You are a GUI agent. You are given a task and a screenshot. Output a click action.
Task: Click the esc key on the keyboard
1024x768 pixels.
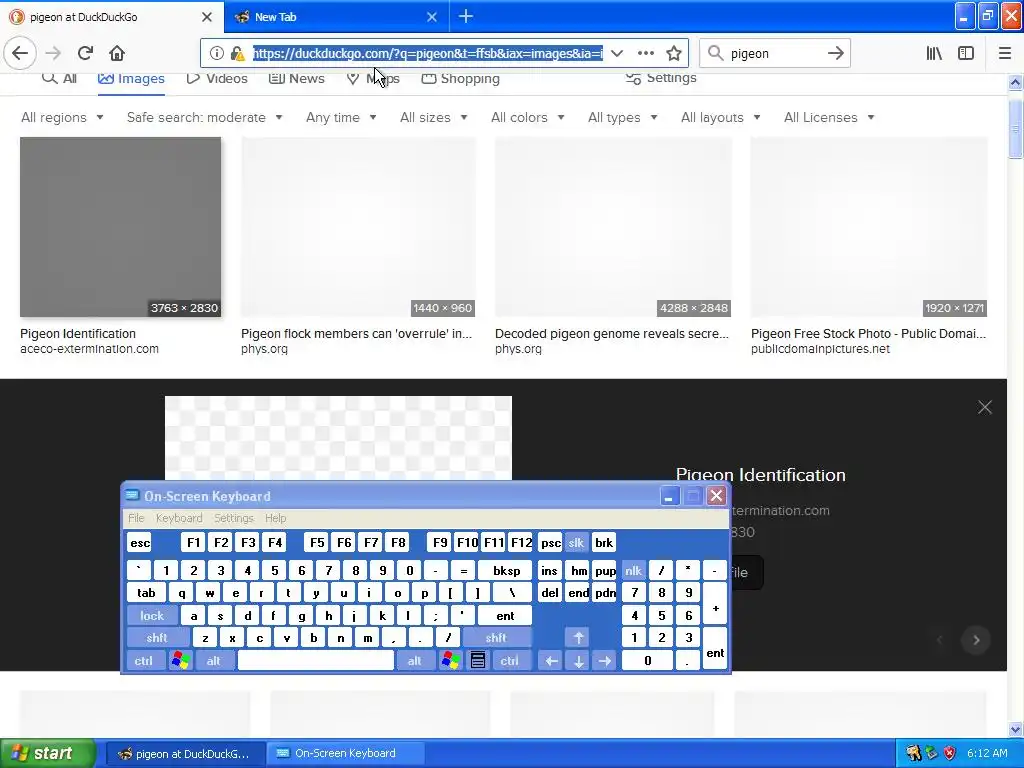140,543
